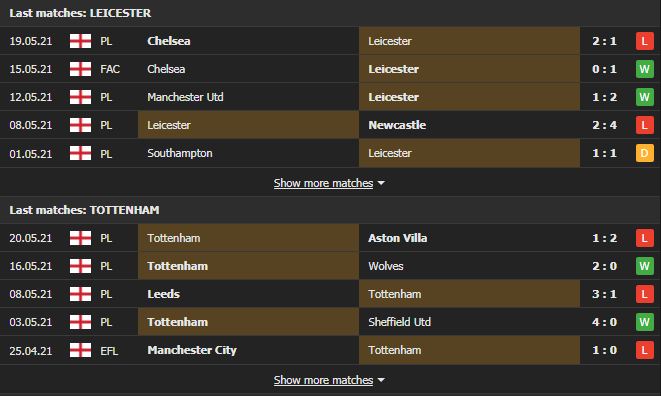Click the green W badge for FAC Chelsea match
The width and height of the screenshot is (661, 396).
coord(644,69)
